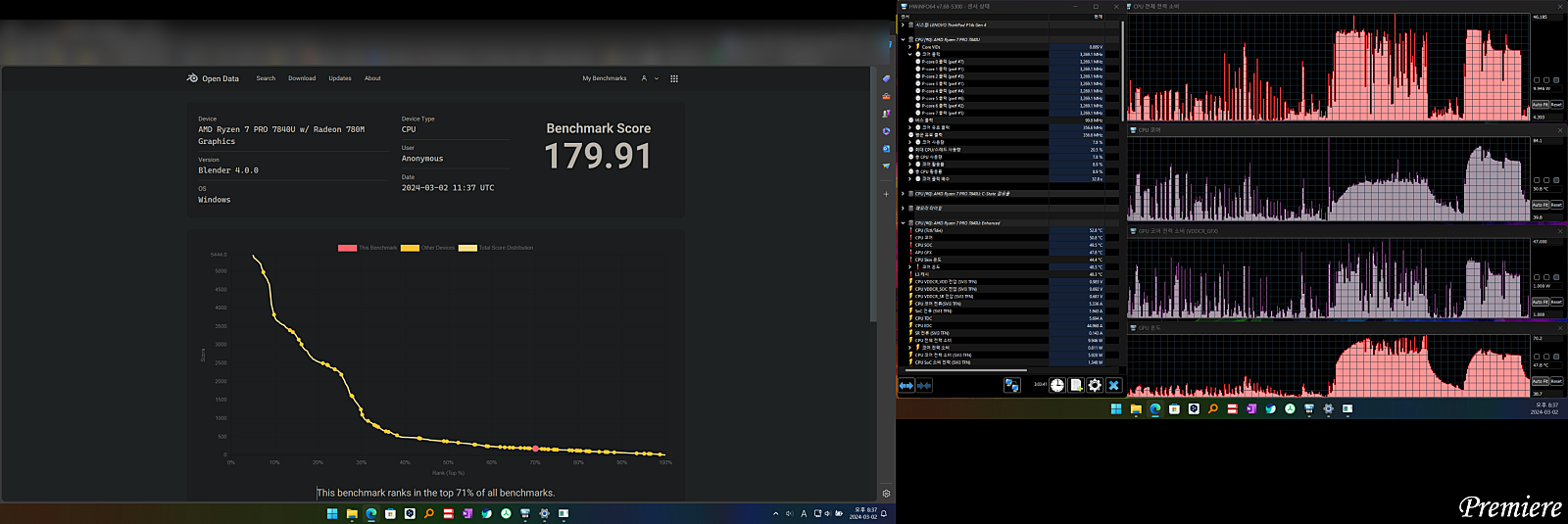Open Start menu on right monitor taskbar
Viewport: 1568px width, 524px height.
coord(1116,409)
